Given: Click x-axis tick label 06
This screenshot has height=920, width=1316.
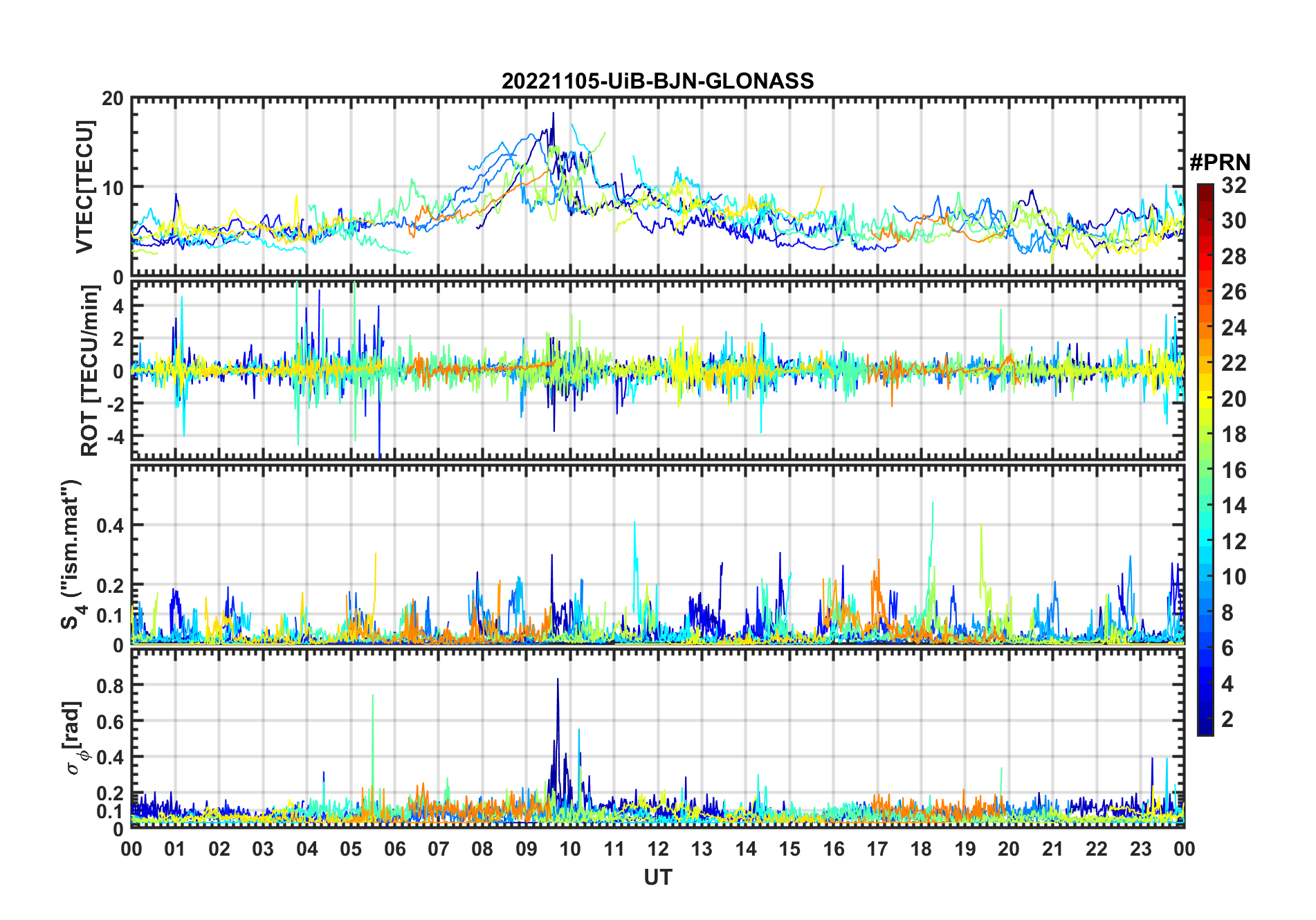Looking at the screenshot, I should [x=394, y=849].
